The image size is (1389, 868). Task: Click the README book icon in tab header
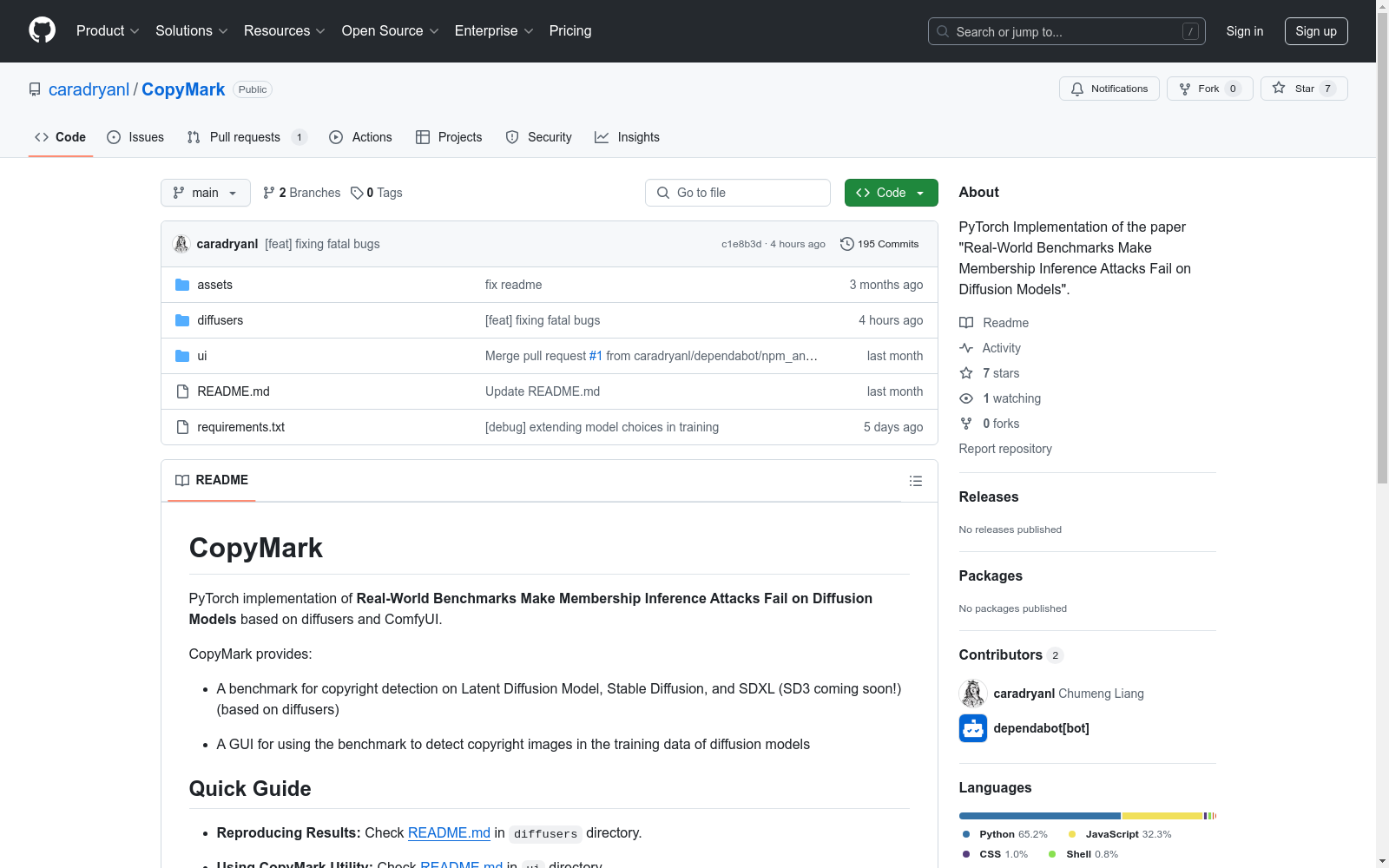(x=182, y=480)
